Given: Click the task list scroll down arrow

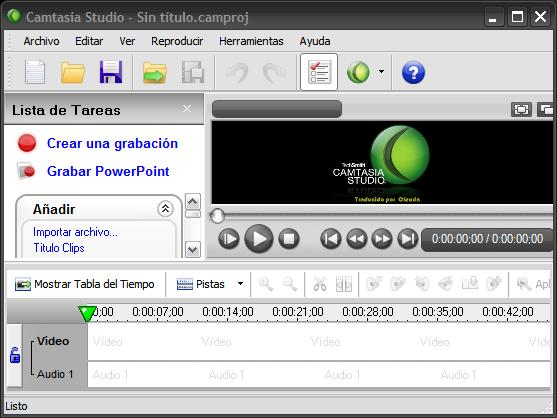Looking at the screenshot, I should point(193,249).
